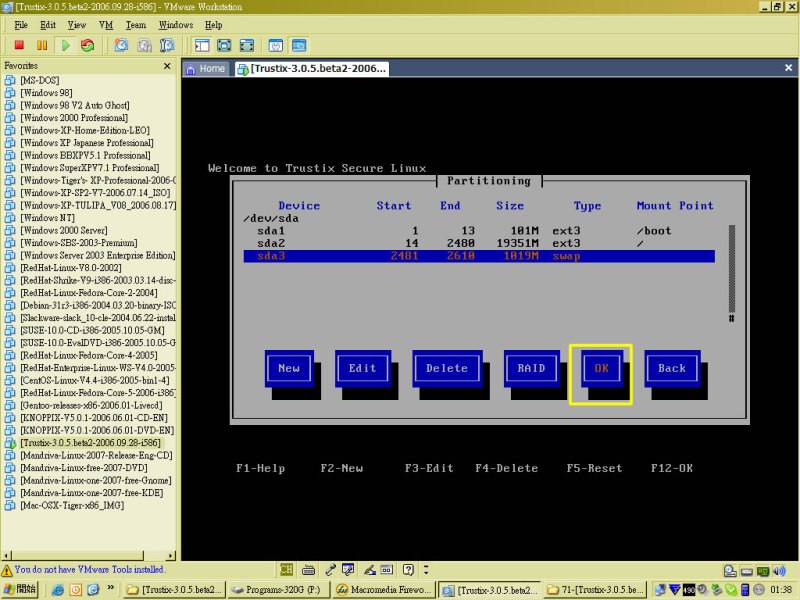Close the Favorites panel
This screenshot has height=600, width=800.
[x=167, y=66]
